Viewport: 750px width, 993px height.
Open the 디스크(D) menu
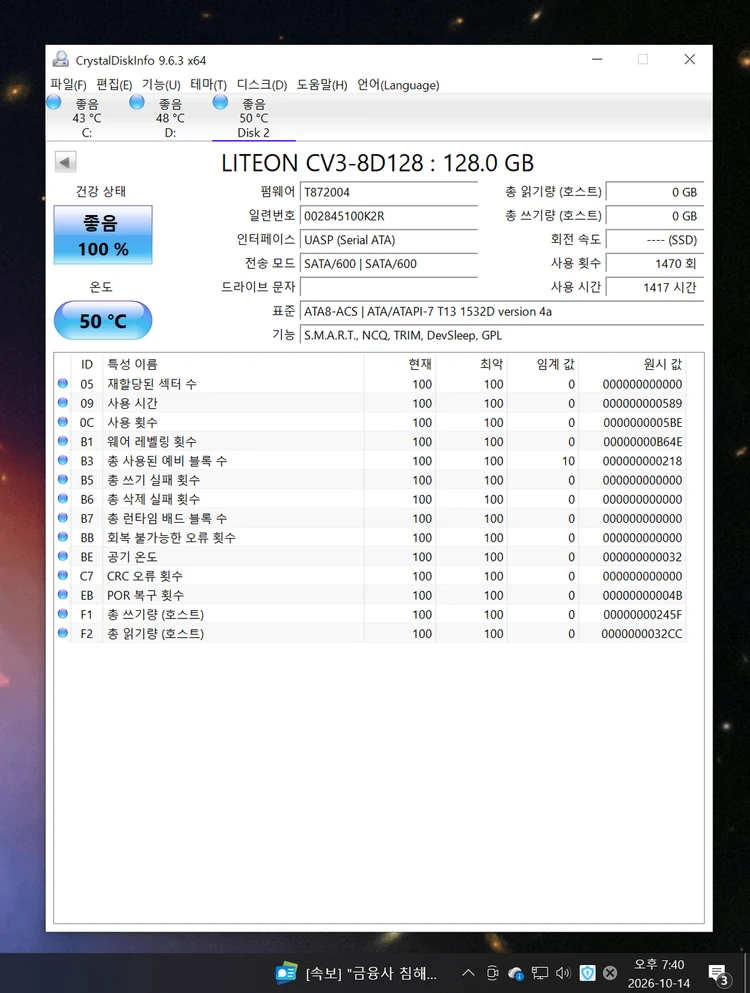click(262, 84)
